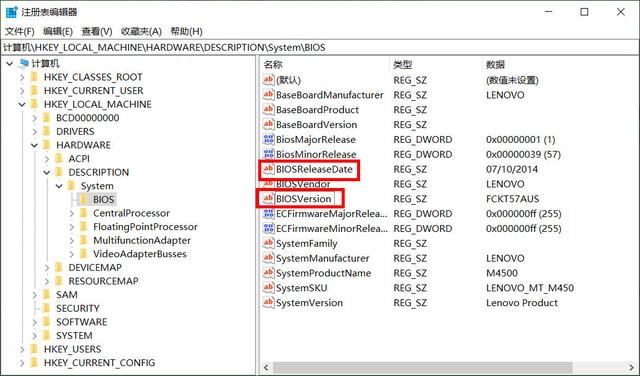This screenshot has height=376, width=640.
Task: Open the 查看(V) menu
Action: (97, 31)
